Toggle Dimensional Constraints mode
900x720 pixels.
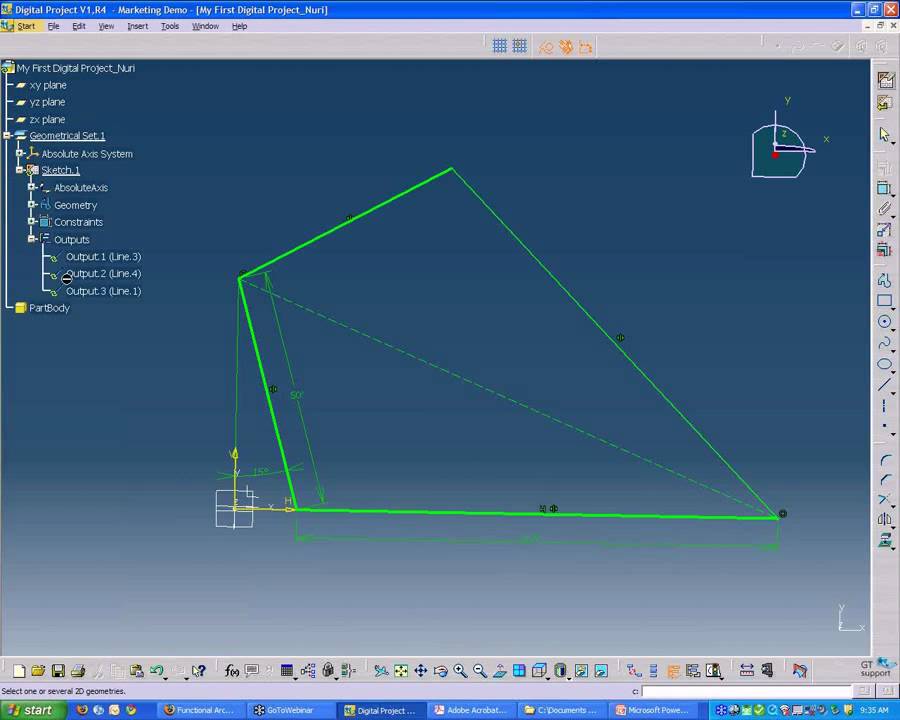[585, 47]
